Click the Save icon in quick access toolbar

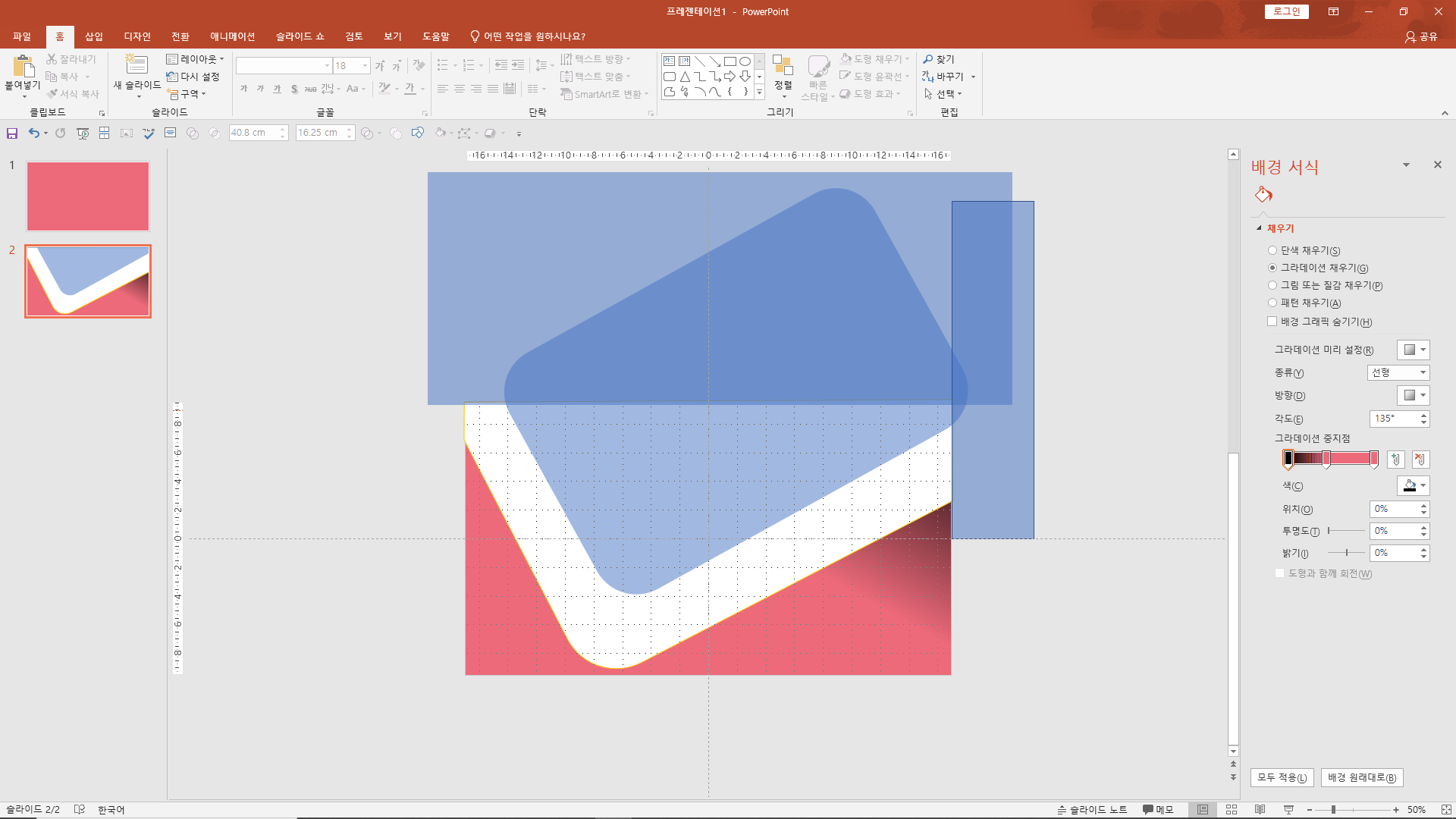pyautogui.click(x=12, y=133)
